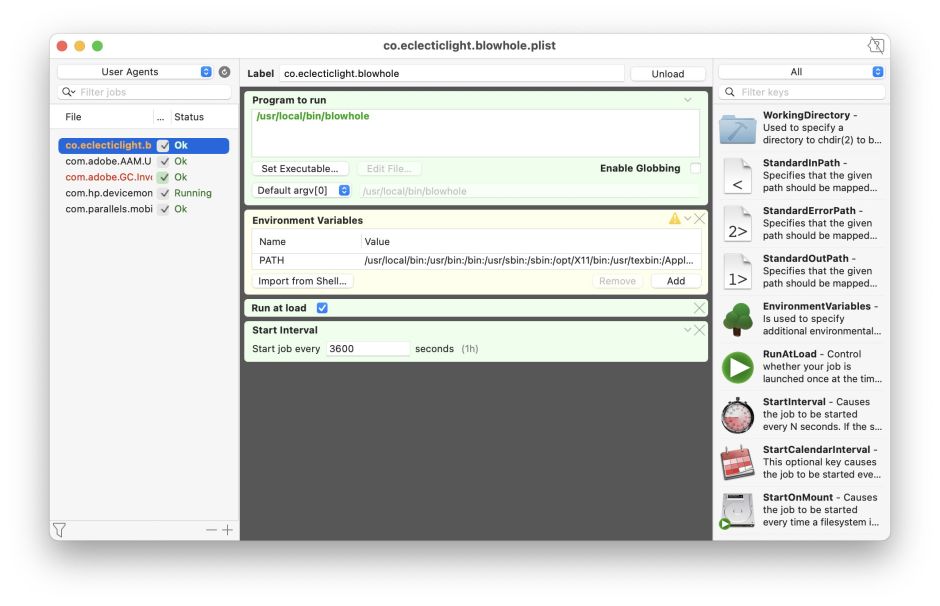
Task: Toggle the Run at load checkbox
Action: 322,308
